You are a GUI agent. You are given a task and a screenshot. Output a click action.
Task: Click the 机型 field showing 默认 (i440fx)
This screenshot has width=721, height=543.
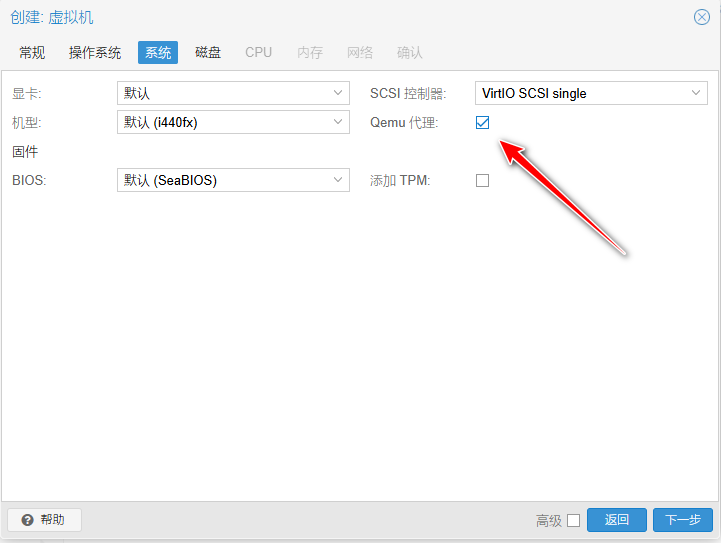[x=233, y=122]
